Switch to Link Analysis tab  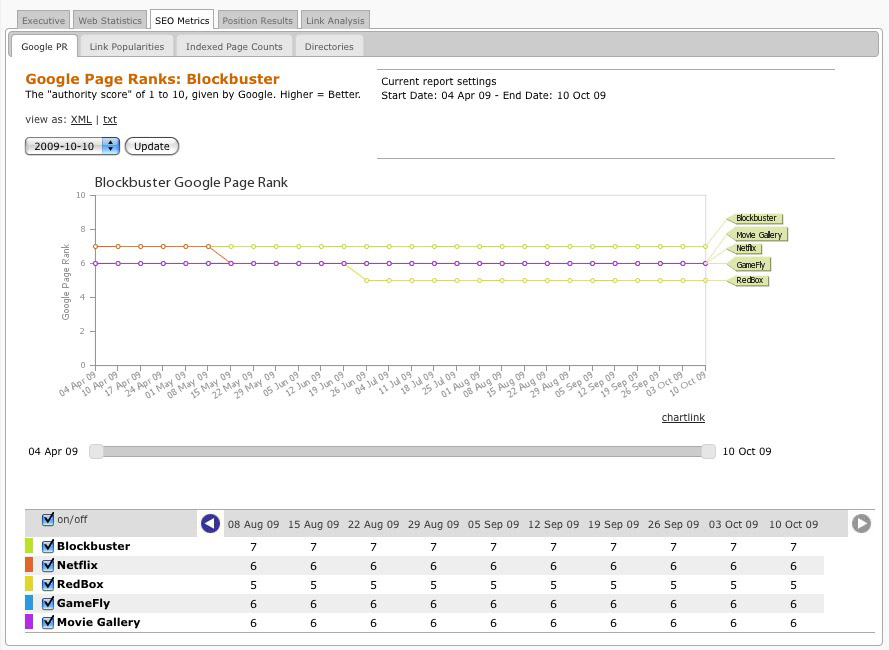point(335,20)
